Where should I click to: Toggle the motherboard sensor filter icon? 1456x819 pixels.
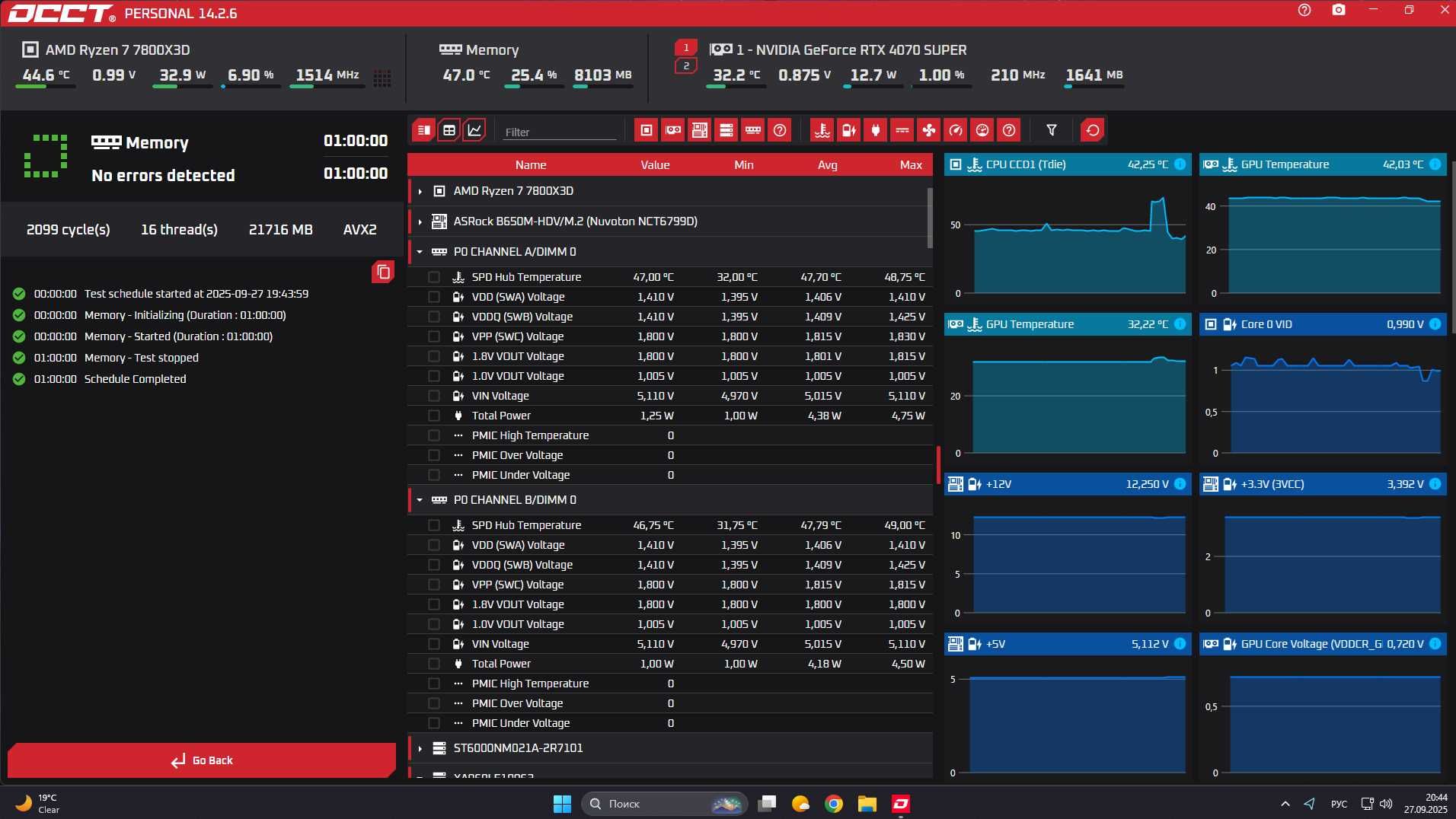[700, 130]
